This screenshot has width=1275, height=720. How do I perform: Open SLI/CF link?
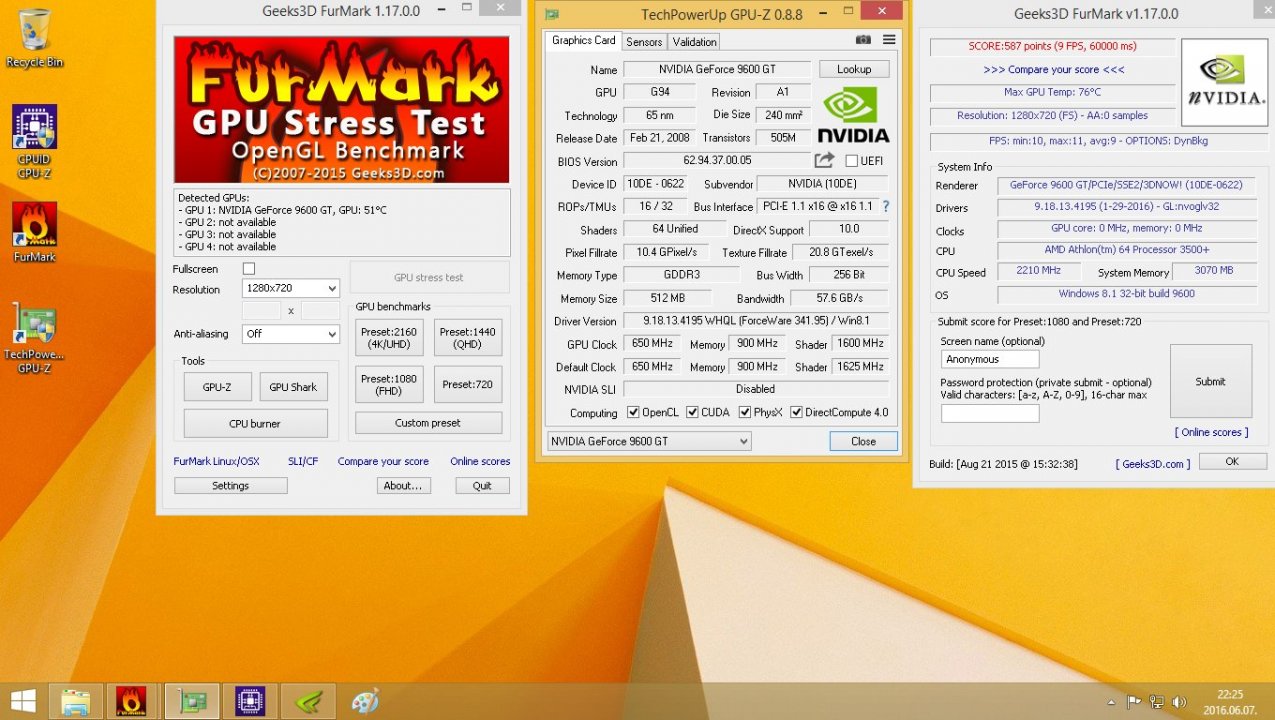pyautogui.click(x=303, y=461)
